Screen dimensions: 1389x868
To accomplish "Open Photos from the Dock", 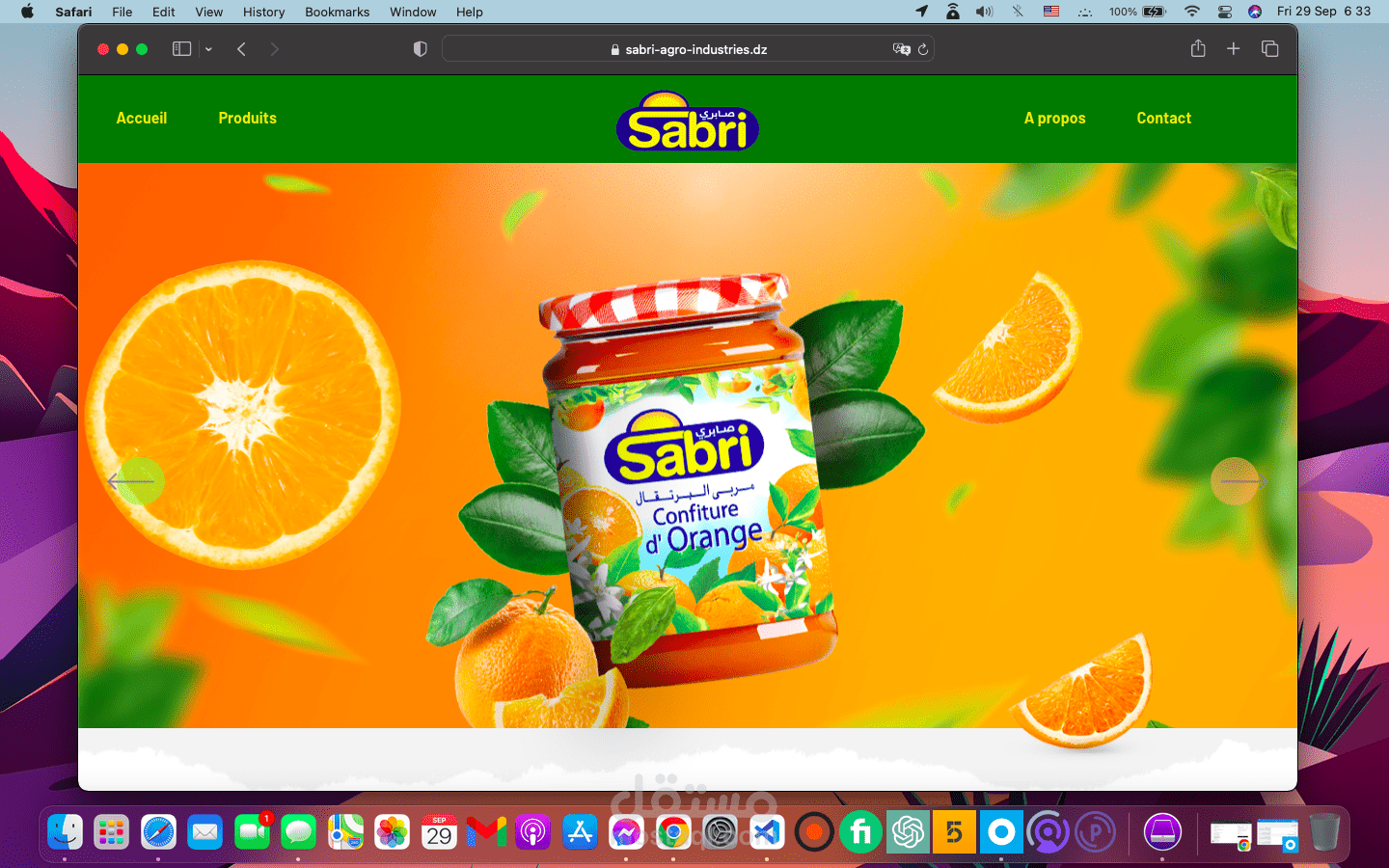I will pos(393,831).
